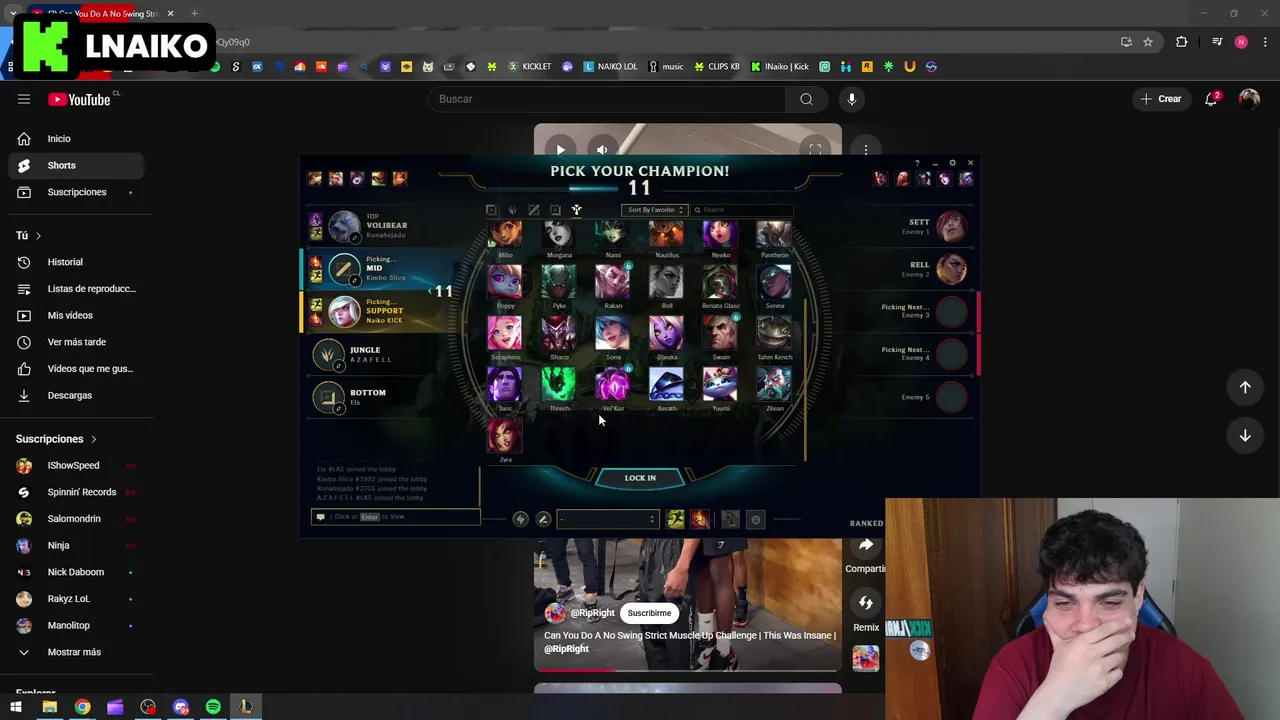
Task: Open the KICKLET bookmark
Action: (x=529, y=67)
